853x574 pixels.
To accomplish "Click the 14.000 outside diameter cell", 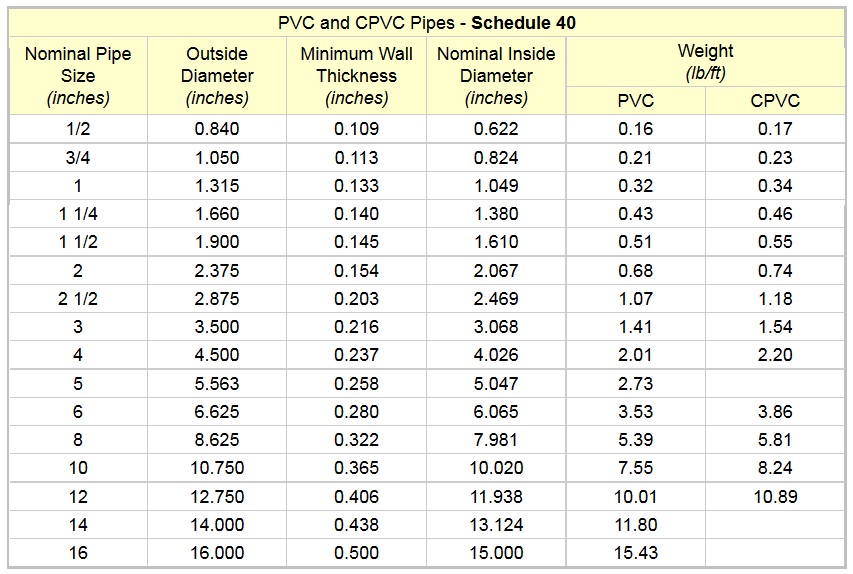I will pos(217,525).
